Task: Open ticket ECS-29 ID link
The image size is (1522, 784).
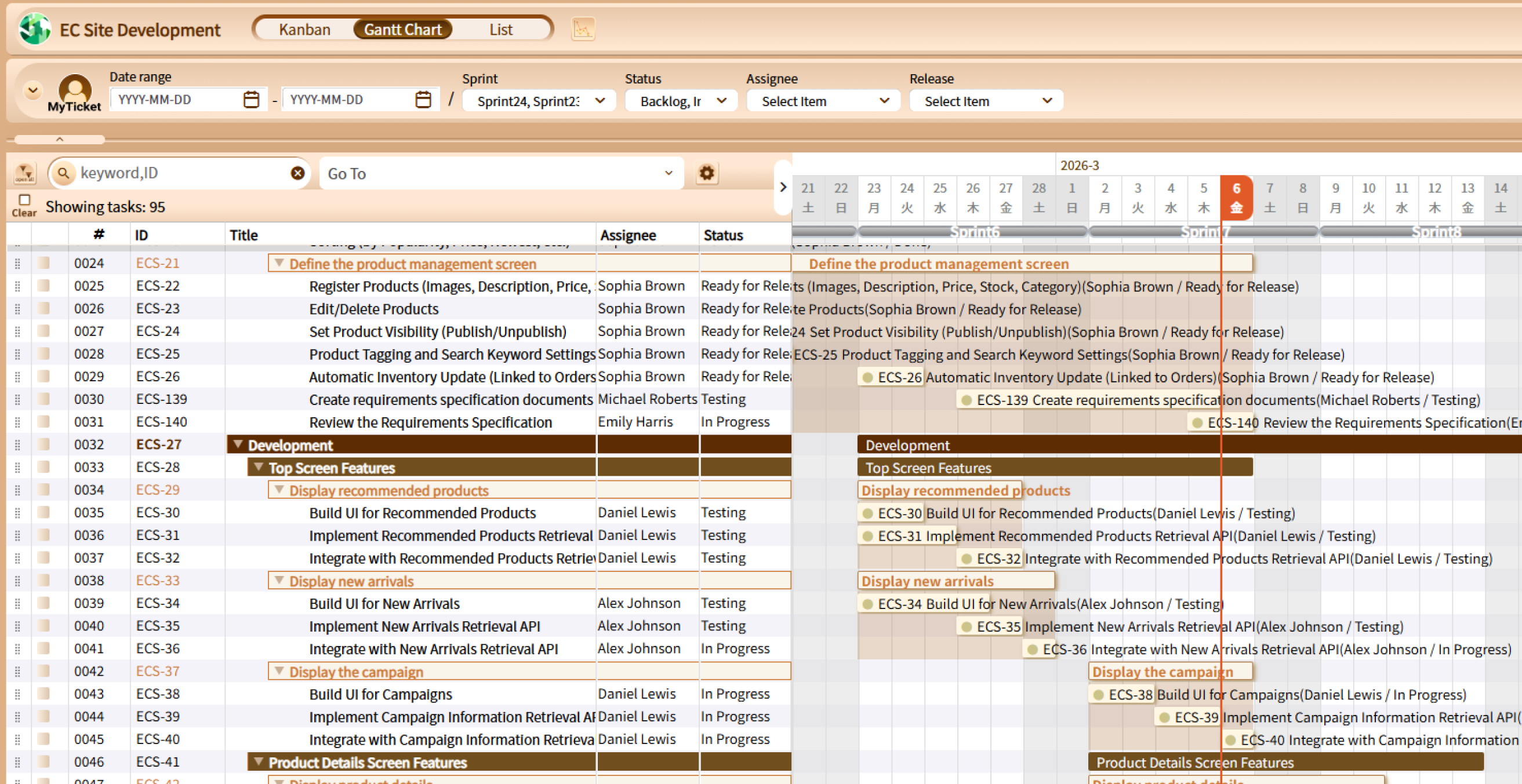Action: click(157, 490)
